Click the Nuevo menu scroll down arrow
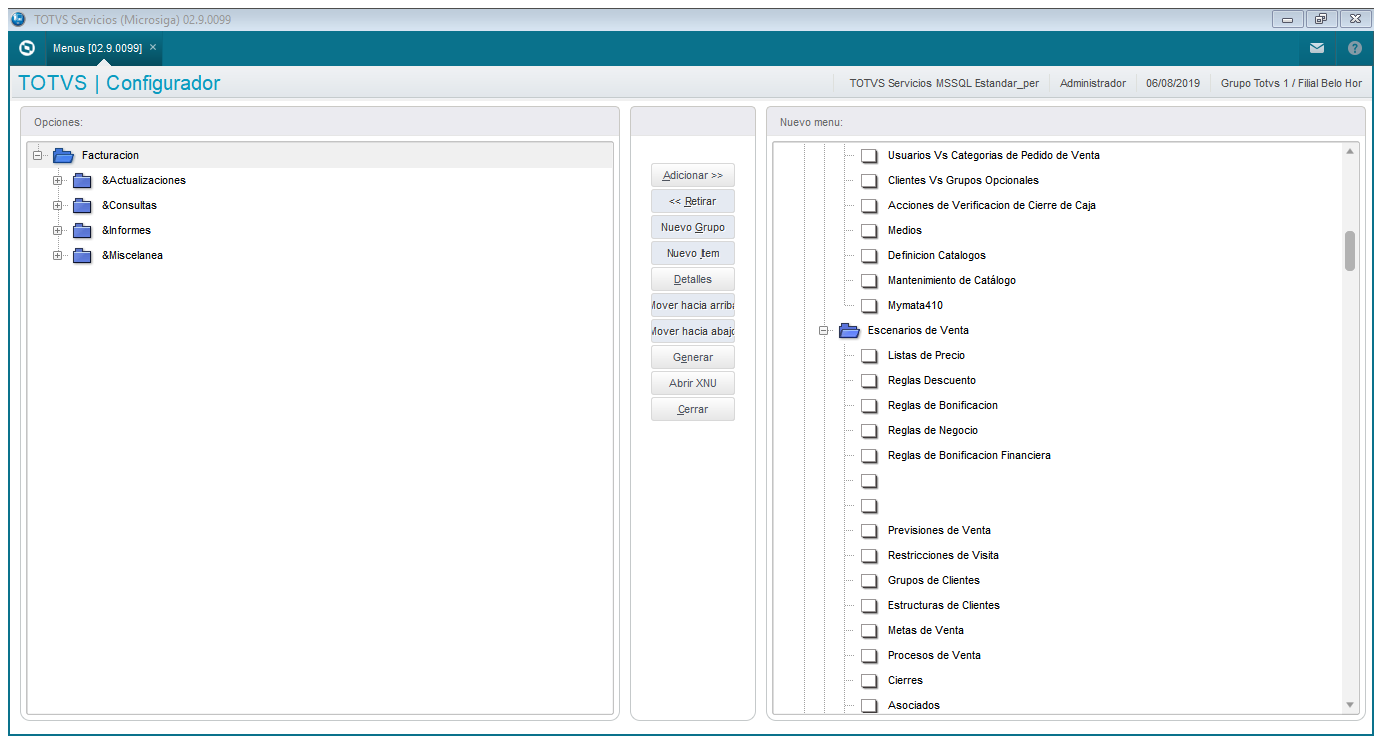 (1350, 705)
